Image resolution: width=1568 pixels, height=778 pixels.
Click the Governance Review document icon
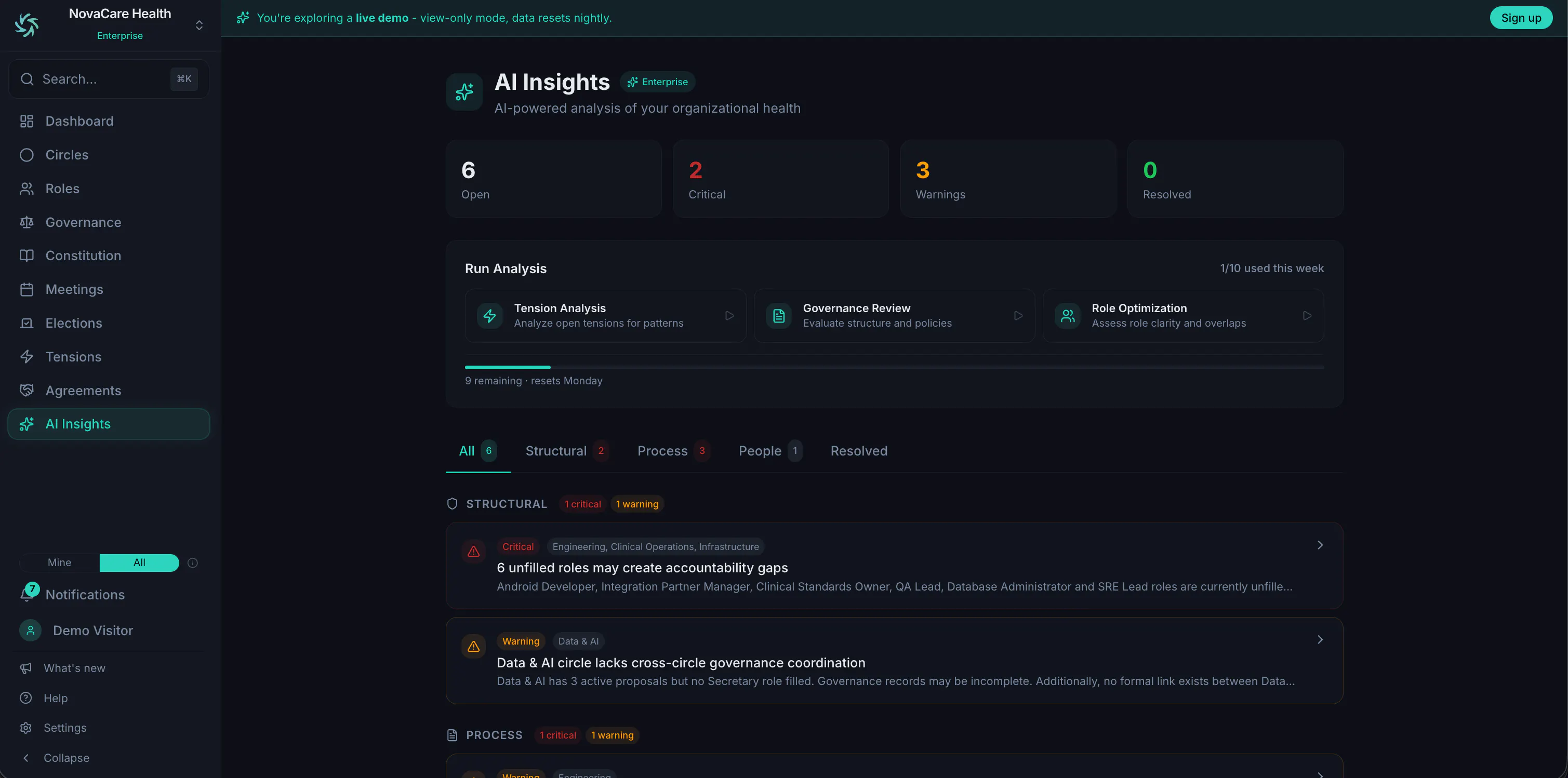778,316
